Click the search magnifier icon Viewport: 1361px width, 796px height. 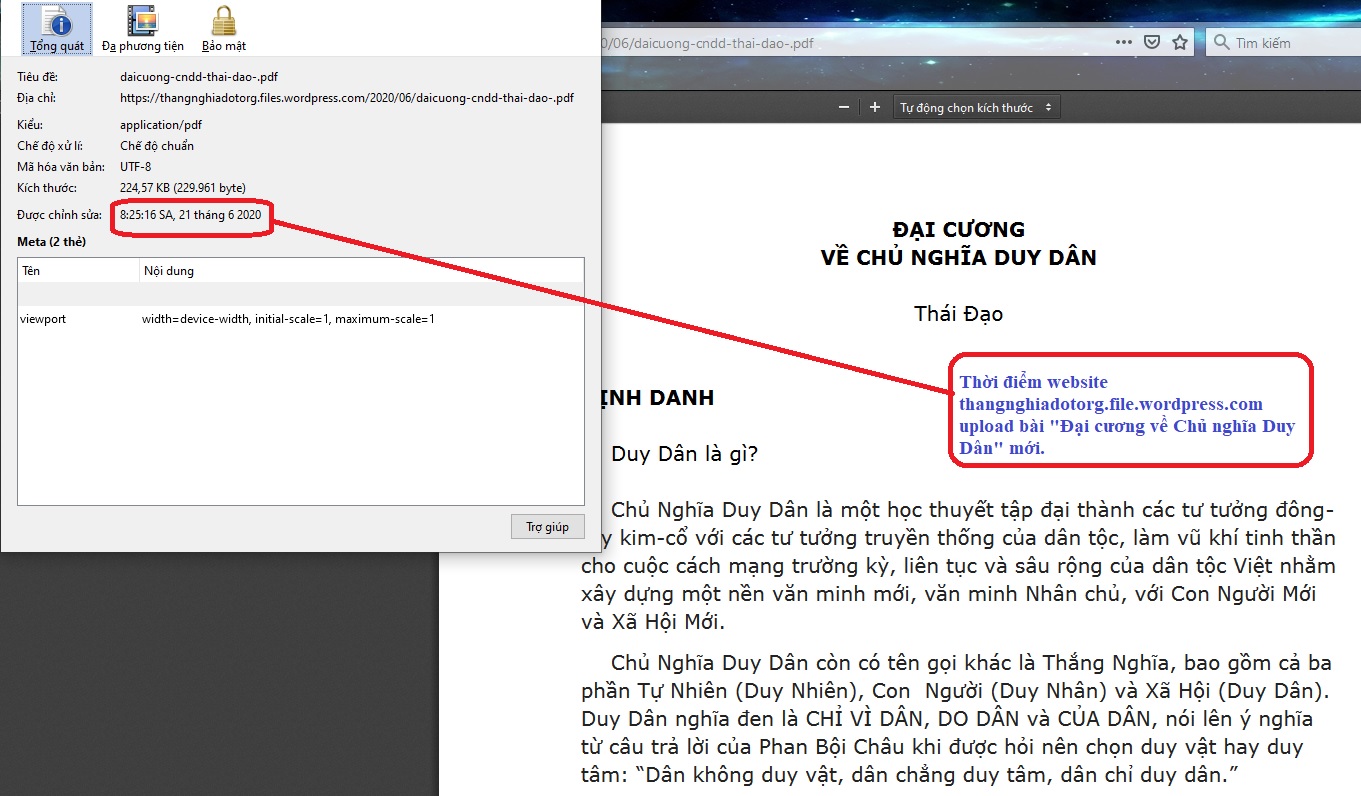(1222, 43)
